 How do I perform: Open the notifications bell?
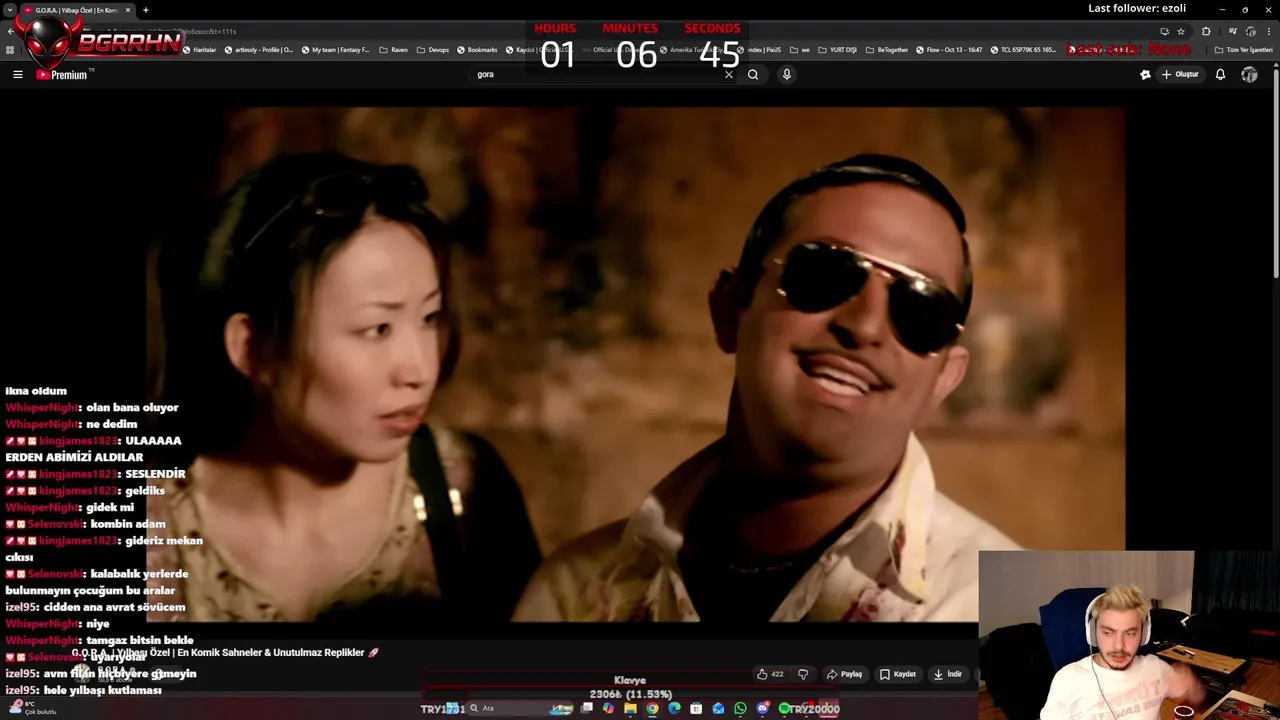[x=1220, y=74]
